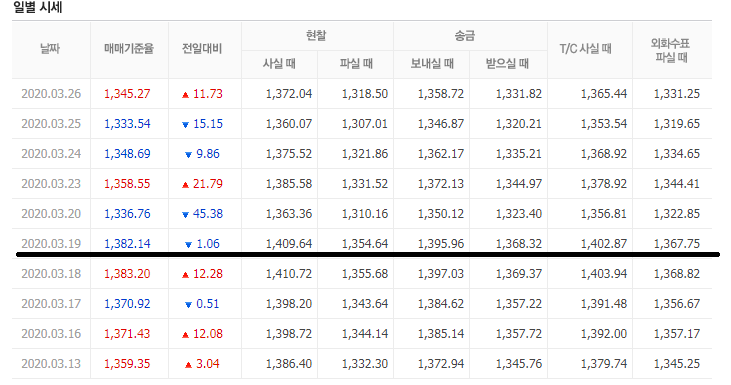Click the up change 3.04
This screenshot has height=385, width=731.
click(x=202, y=364)
